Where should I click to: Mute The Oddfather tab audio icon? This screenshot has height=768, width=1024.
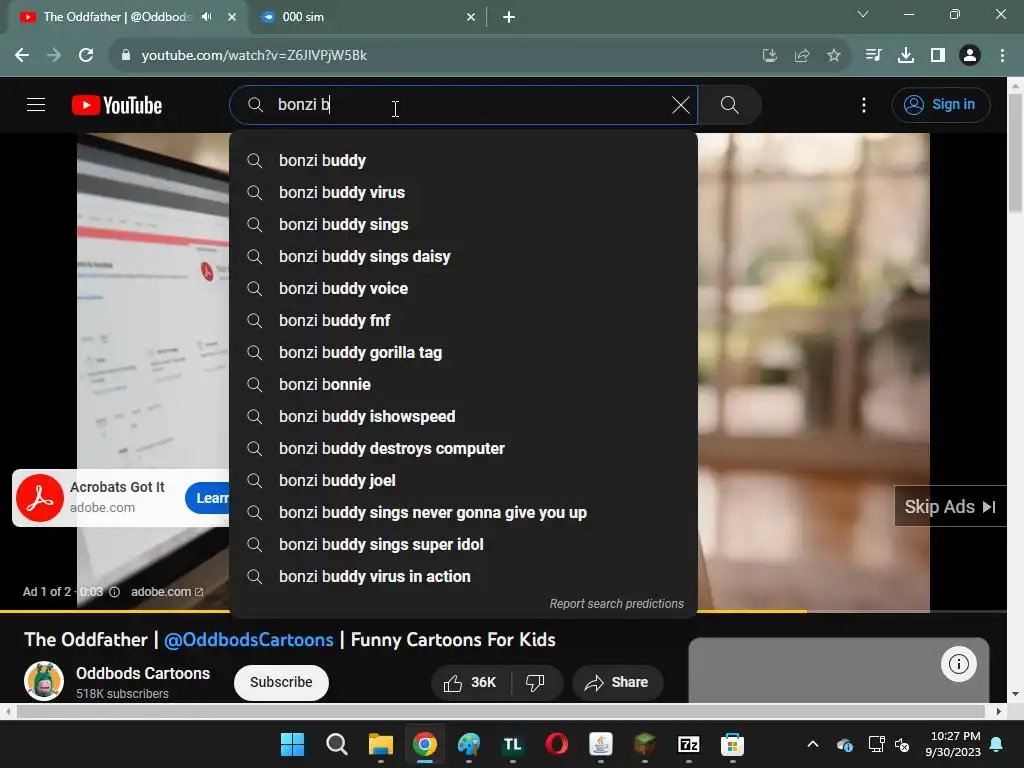click(x=206, y=17)
